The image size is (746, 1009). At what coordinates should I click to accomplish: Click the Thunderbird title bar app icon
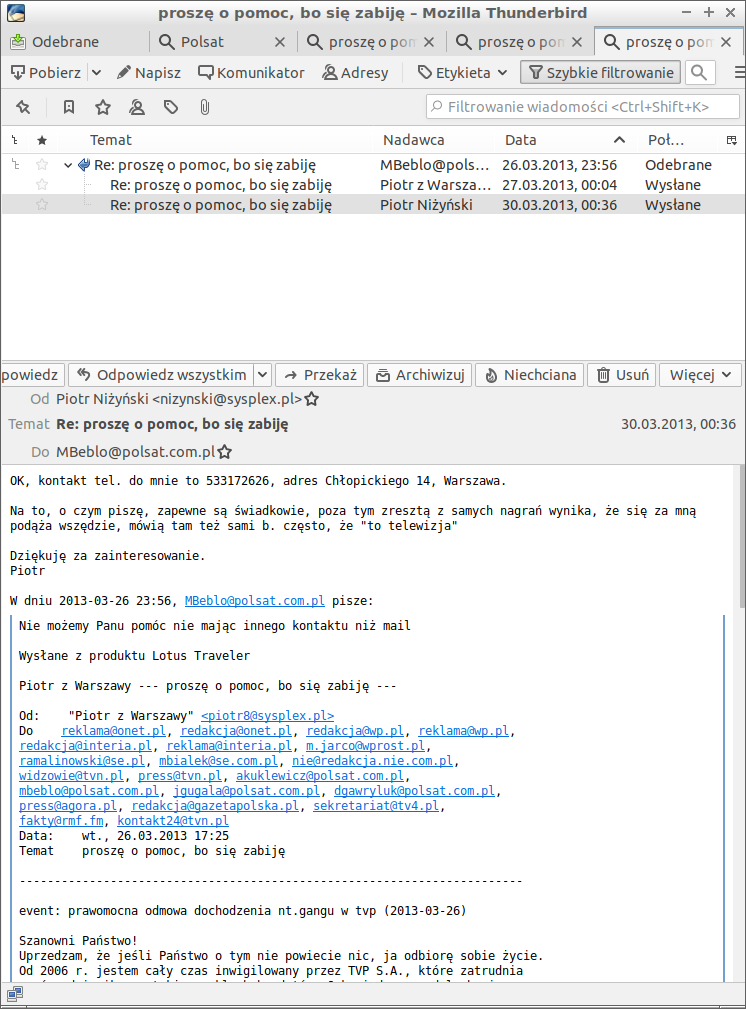(16, 13)
